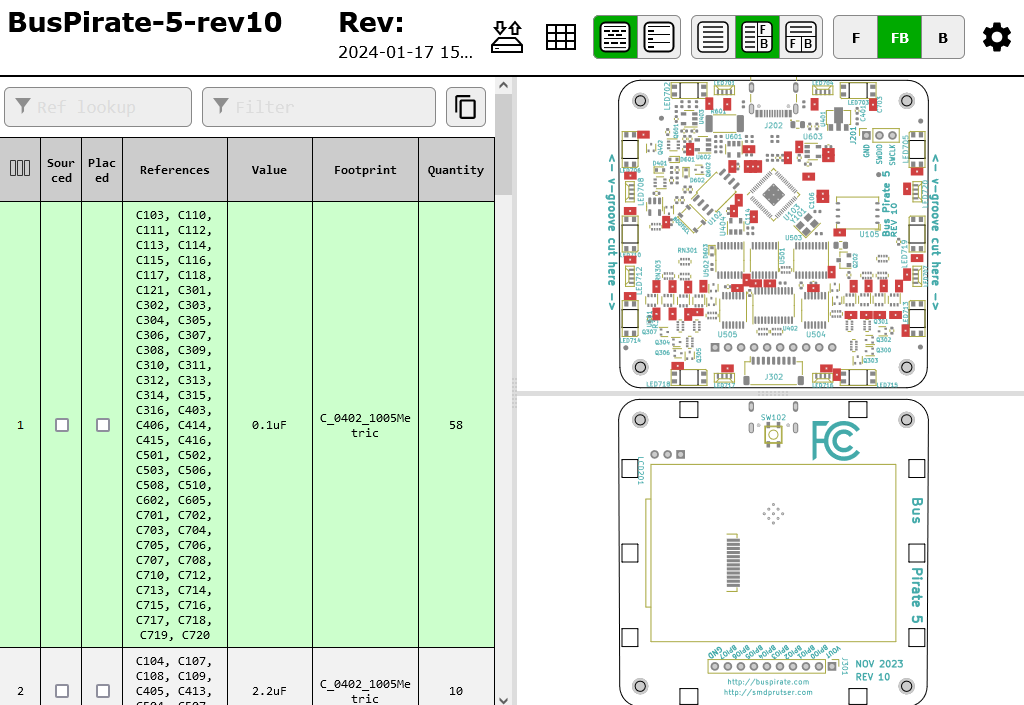Click the BusPirate-5-rev10 title
1024x705 pixels.
(145, 23)
